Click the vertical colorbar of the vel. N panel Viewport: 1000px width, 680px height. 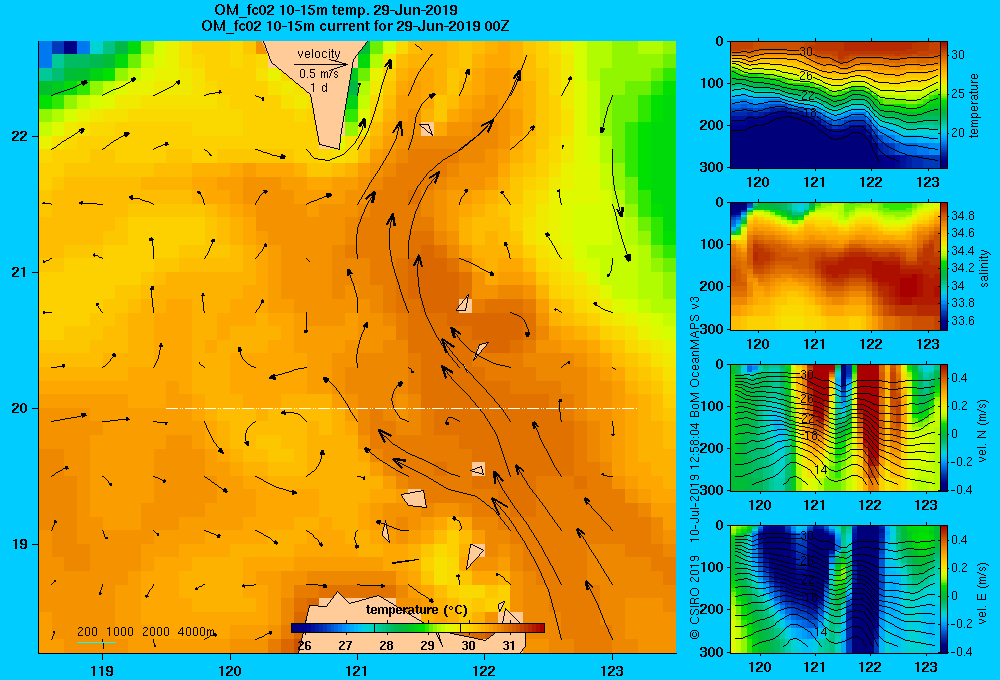[944, 427]
